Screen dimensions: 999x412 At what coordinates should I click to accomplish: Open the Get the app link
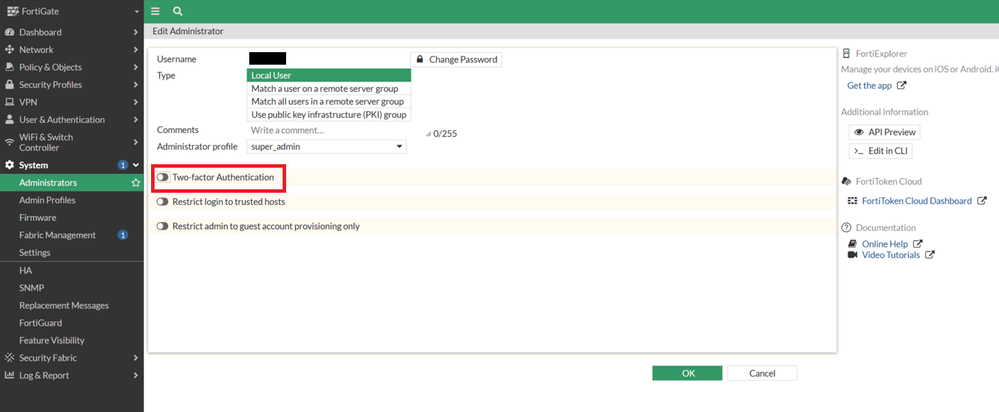[869, 85]
